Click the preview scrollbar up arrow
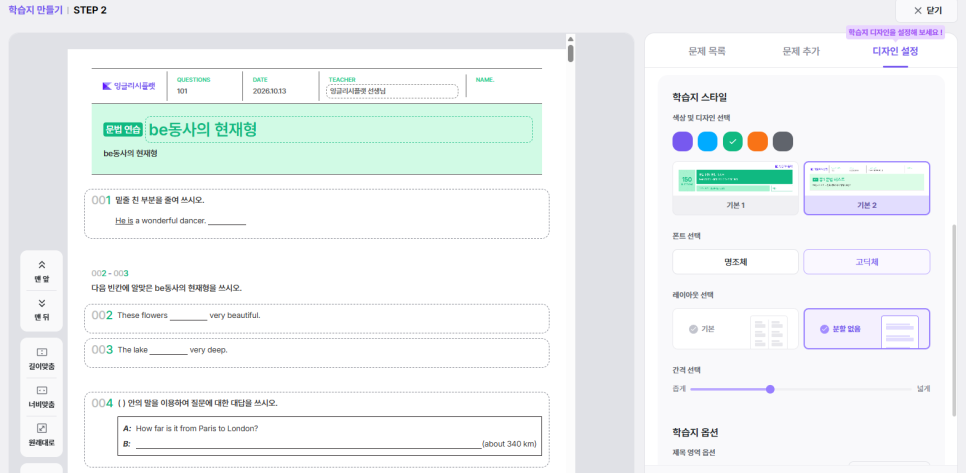The width and height of the screenshot is (966, 473). point(571,39)
